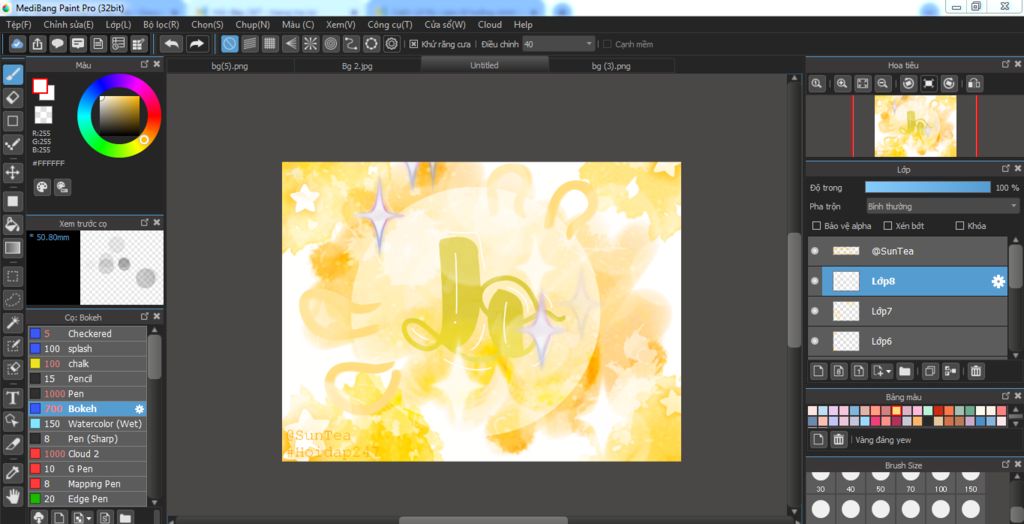Enable Xén bớt clipping checkbox

point(888,226)
